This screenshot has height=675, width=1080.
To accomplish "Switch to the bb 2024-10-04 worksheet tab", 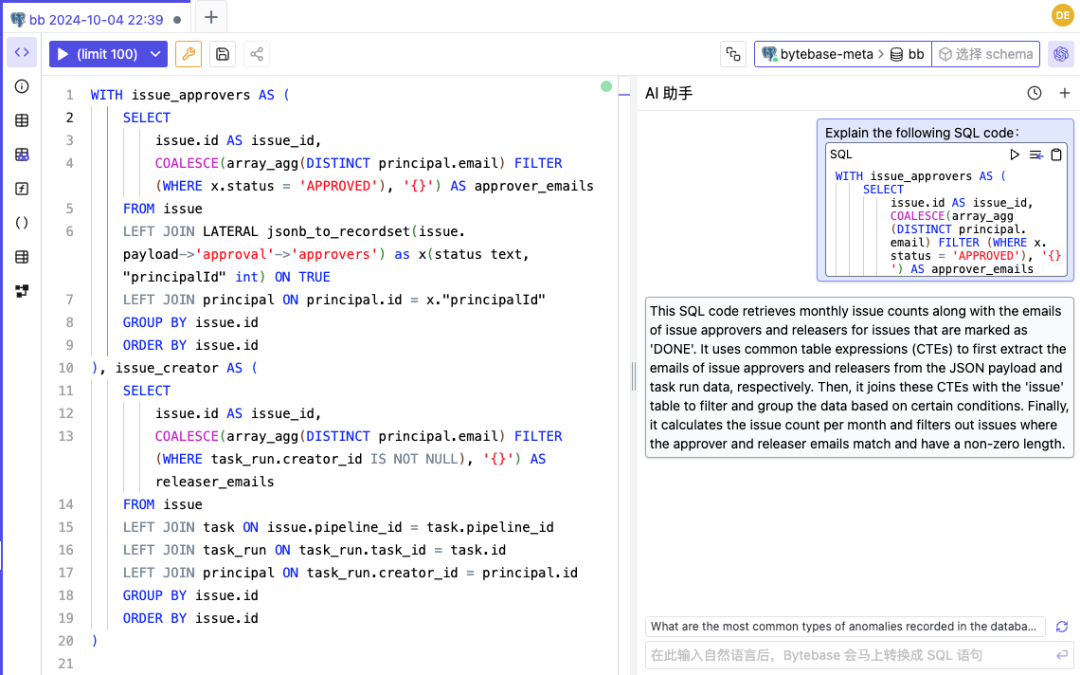I will click(90, 17).
